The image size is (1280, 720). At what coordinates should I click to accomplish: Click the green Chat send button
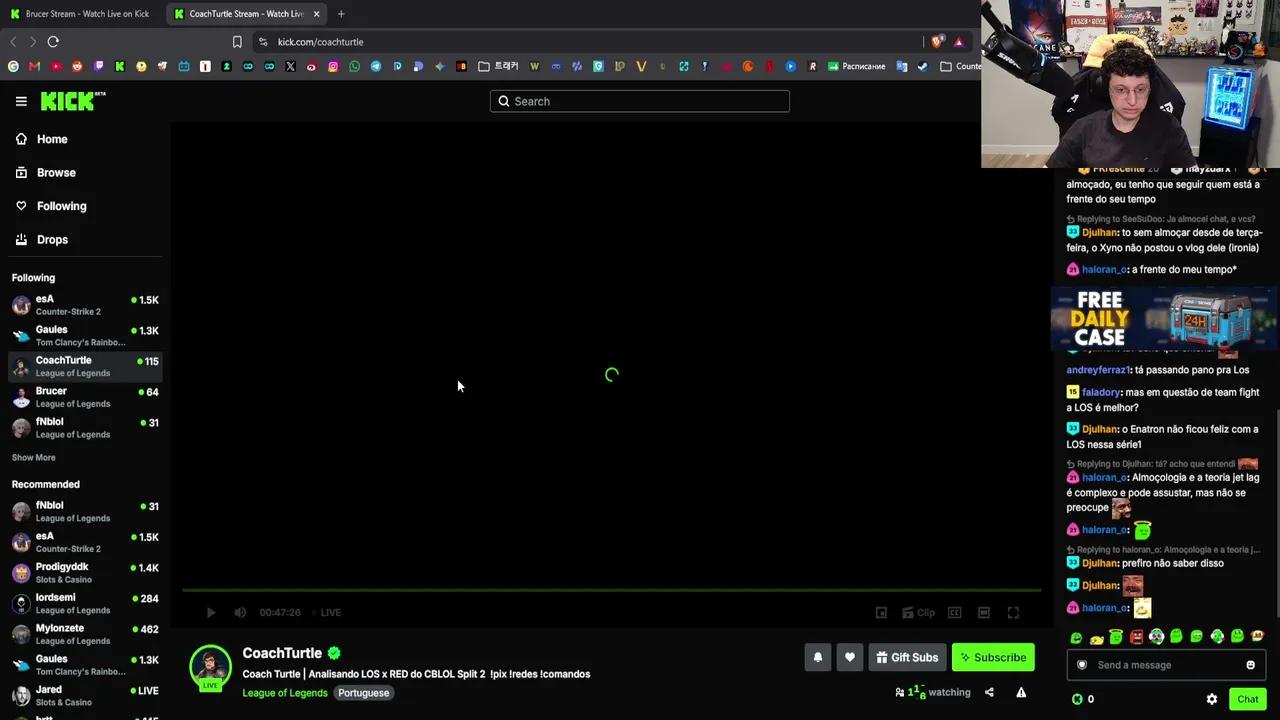(1247, 699)
